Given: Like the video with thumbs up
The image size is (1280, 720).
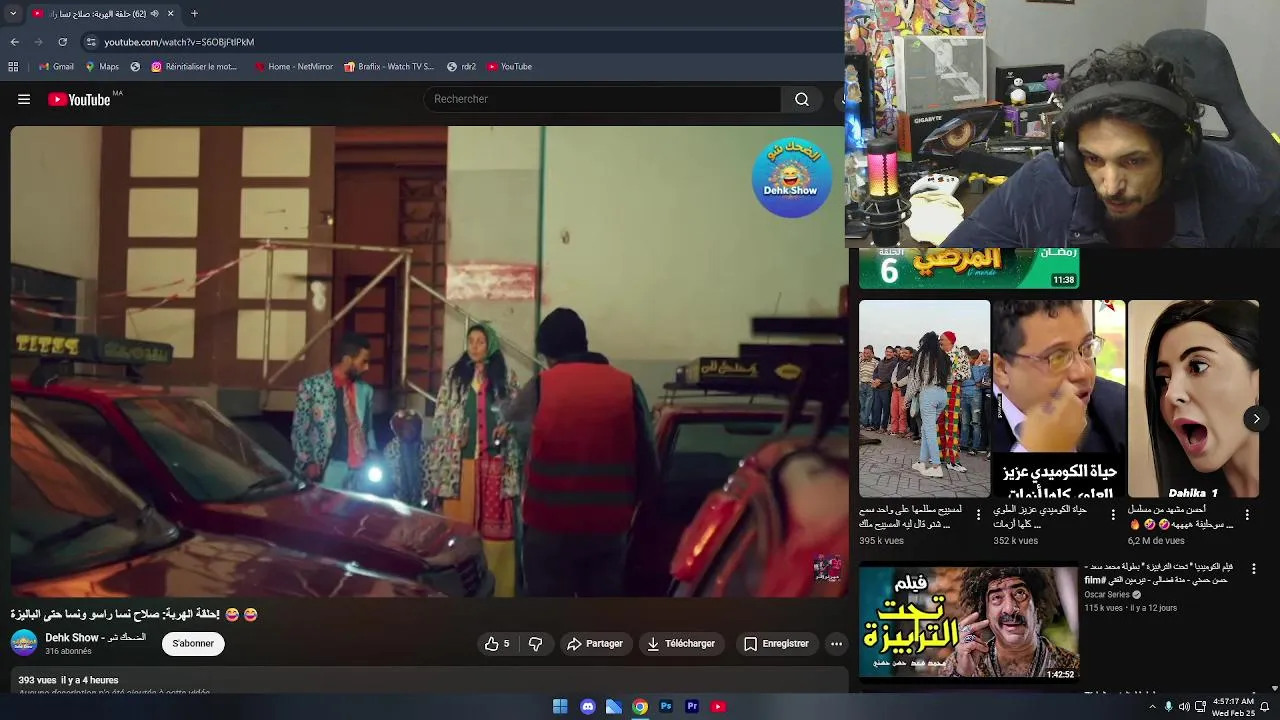Looking at the screenshot, I should [497, 644].
